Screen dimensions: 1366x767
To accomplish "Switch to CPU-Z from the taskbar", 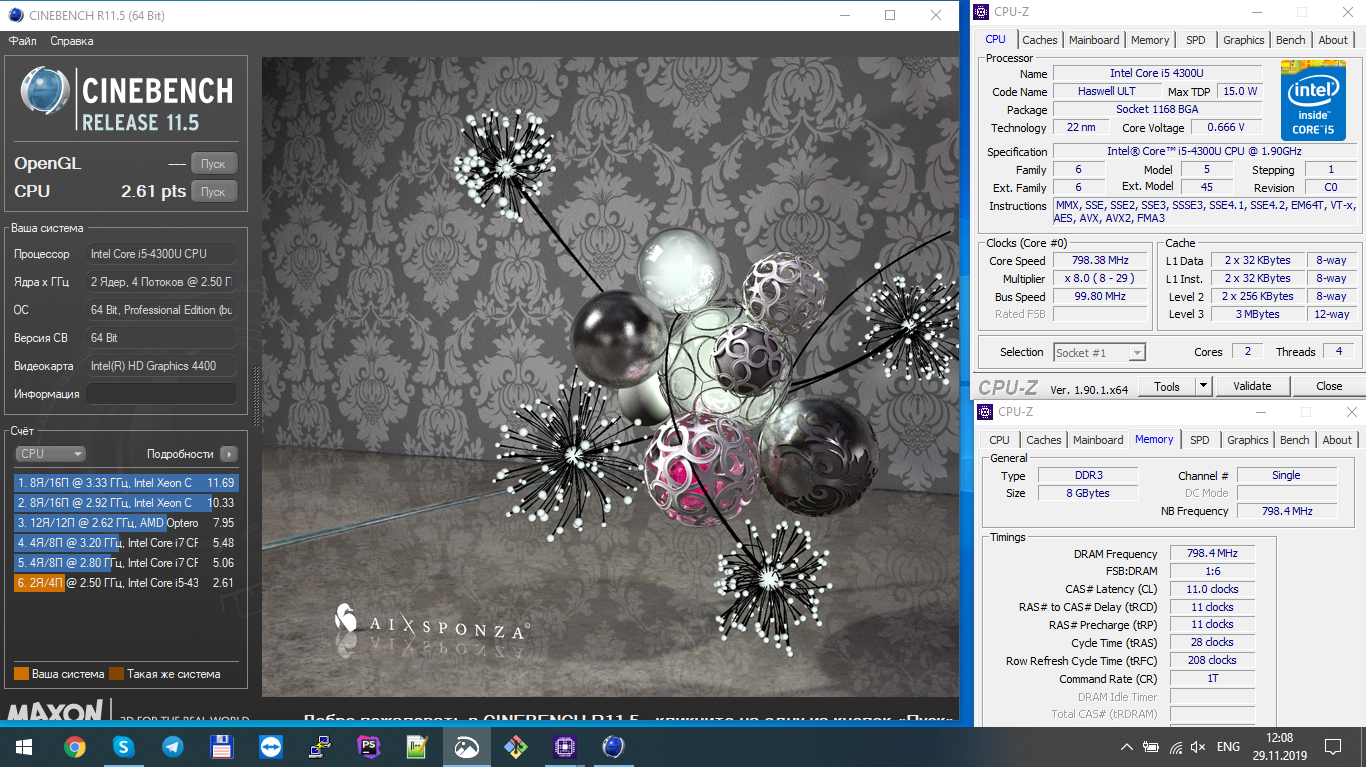I will (x=564, y=746).
